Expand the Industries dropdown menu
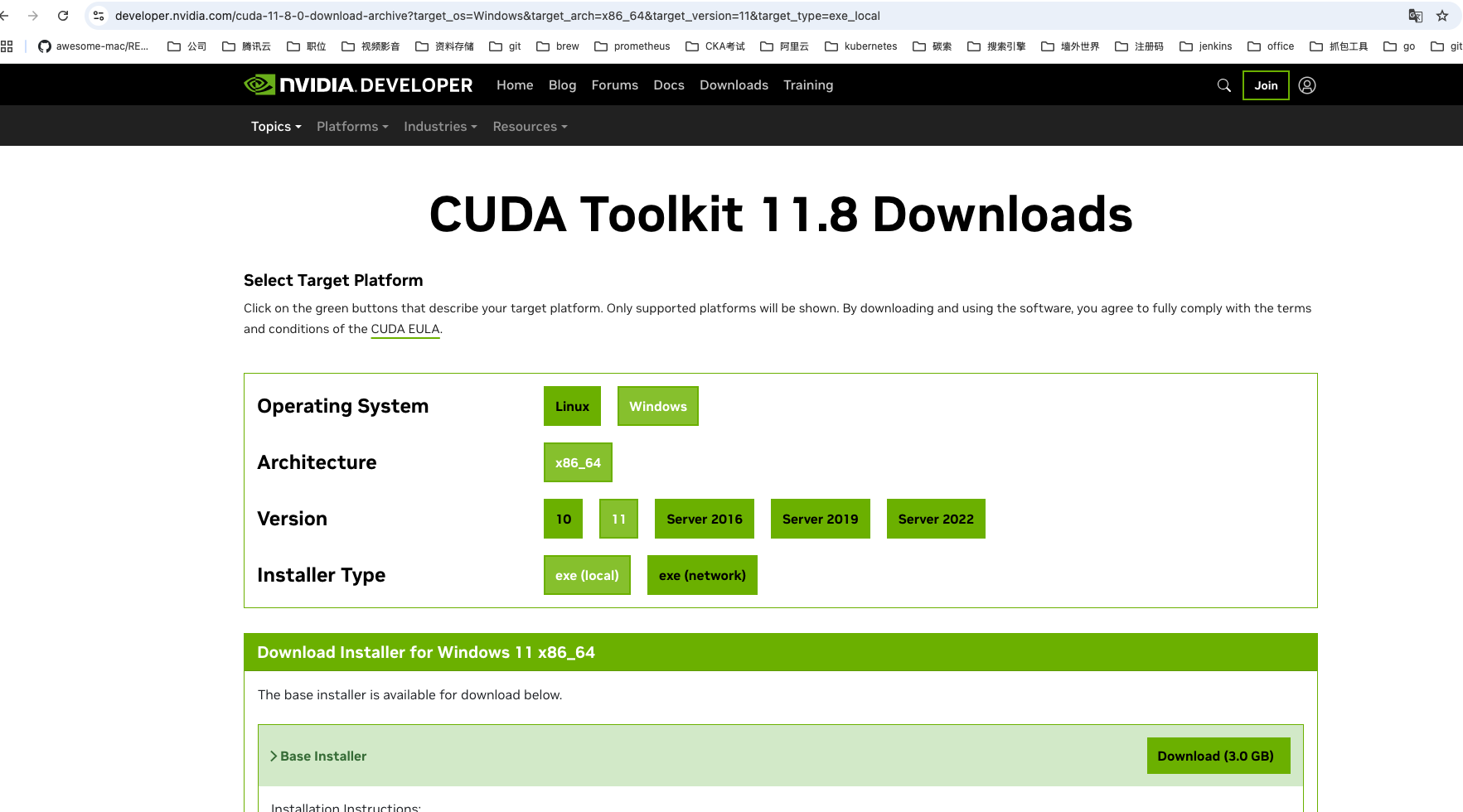 (x=440, y=126)
